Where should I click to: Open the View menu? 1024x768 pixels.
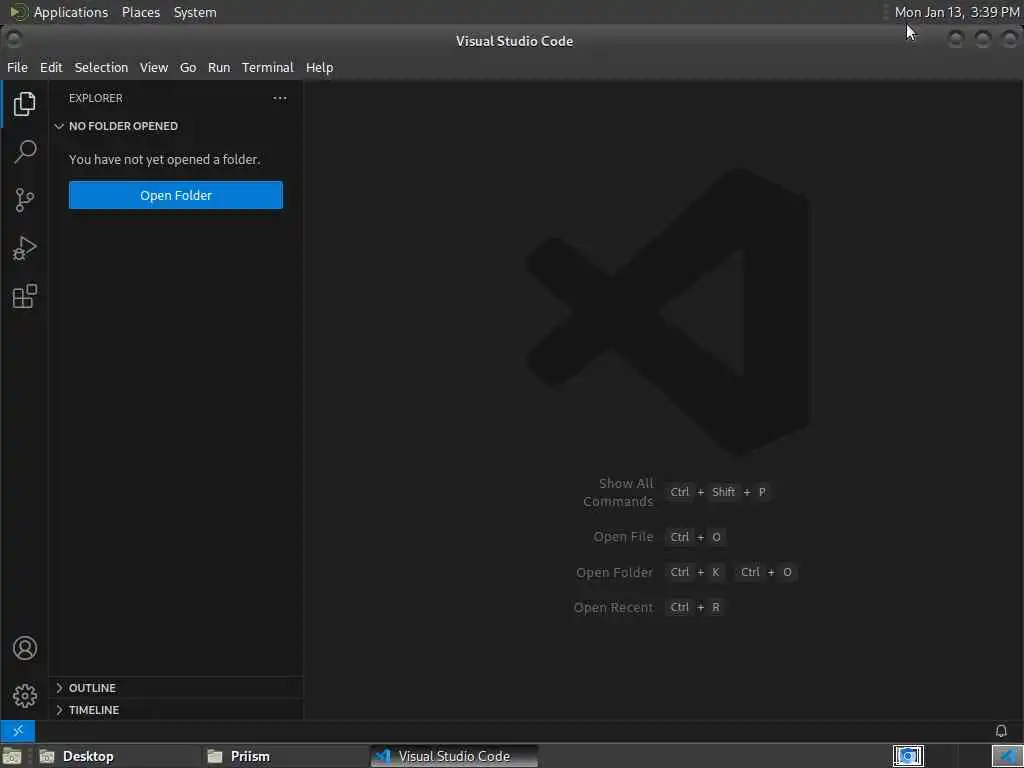pos(153,67)
